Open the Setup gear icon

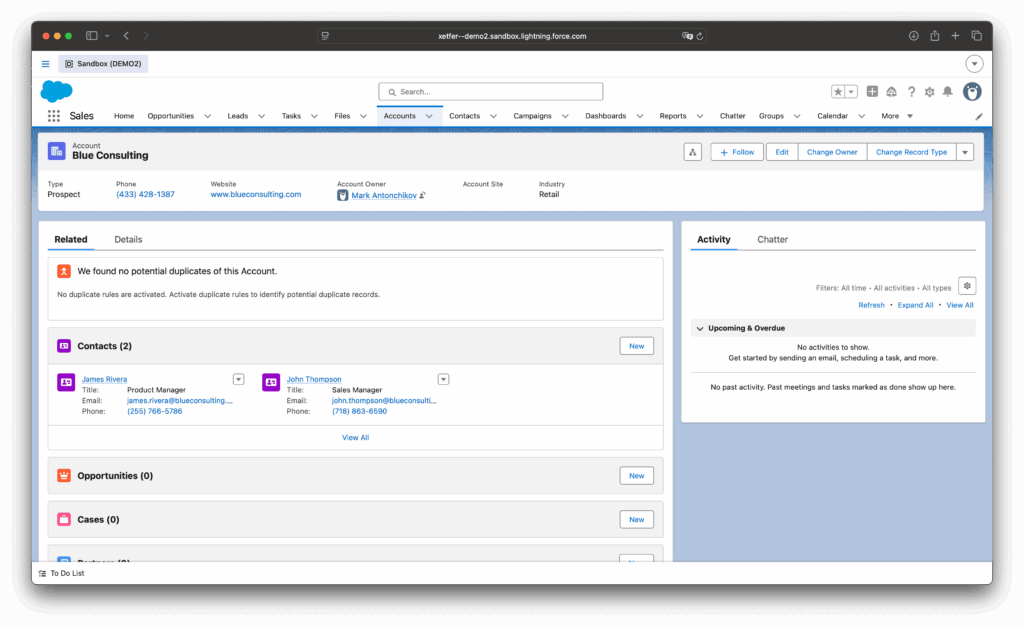[929, 92]
